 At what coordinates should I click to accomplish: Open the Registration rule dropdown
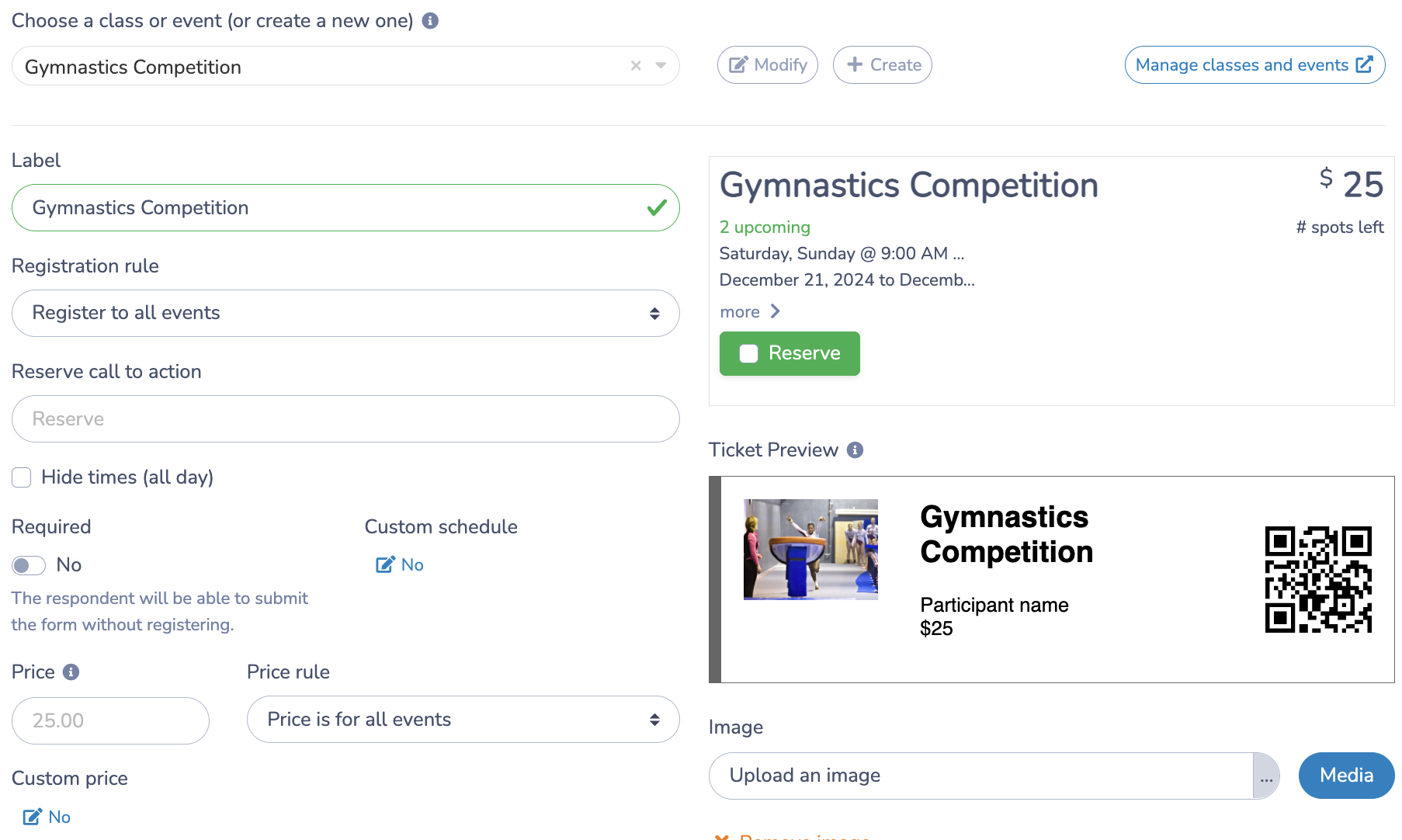(x=345, y=314)
